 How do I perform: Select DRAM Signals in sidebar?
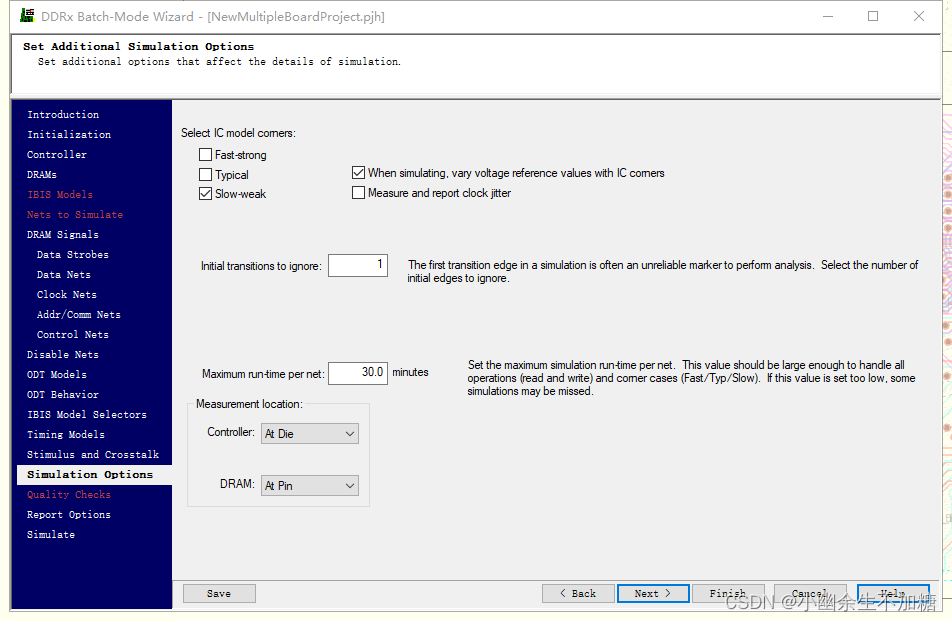click(x=63, y=235)
